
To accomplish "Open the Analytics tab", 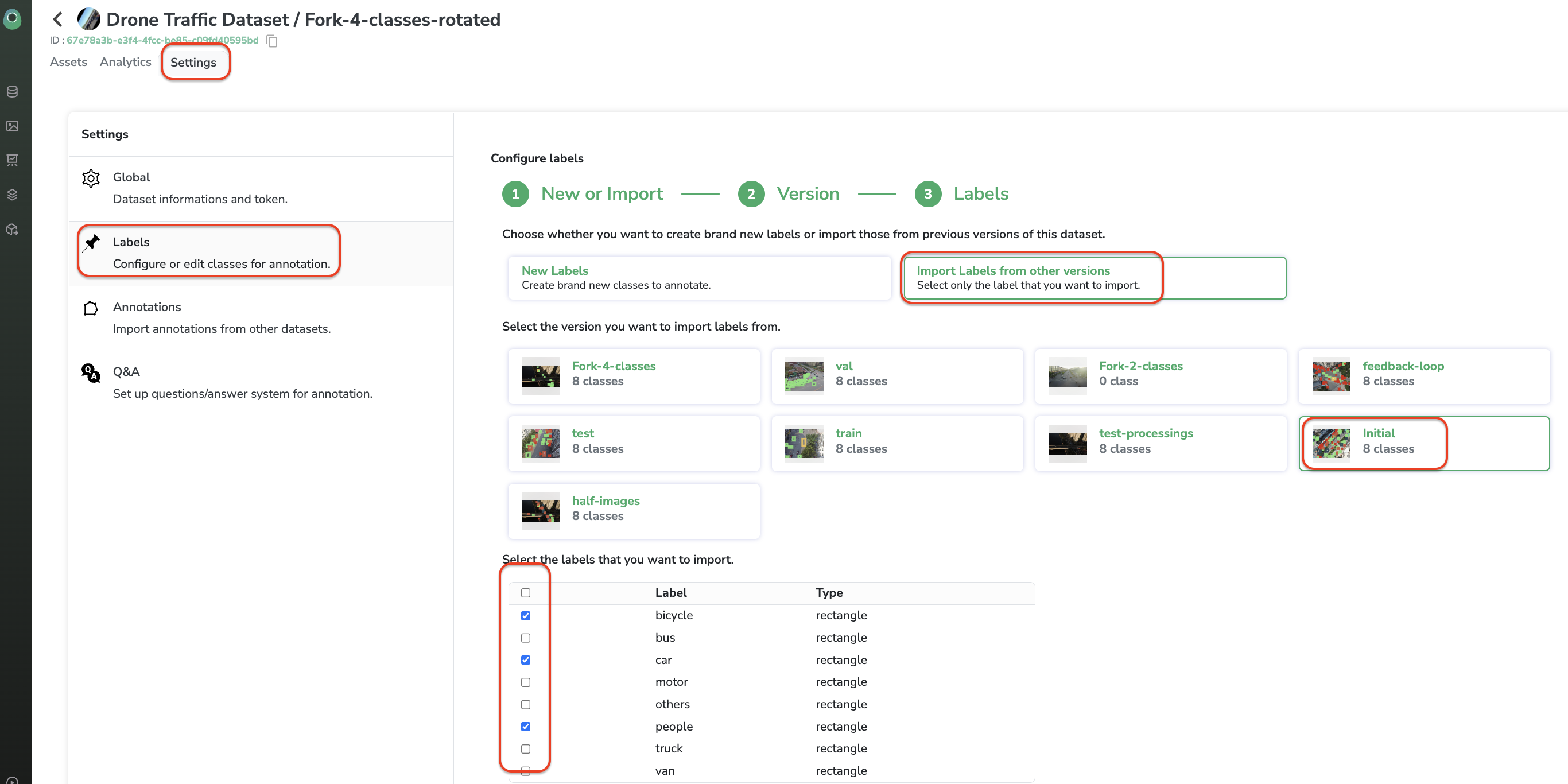I will point(125,62).
